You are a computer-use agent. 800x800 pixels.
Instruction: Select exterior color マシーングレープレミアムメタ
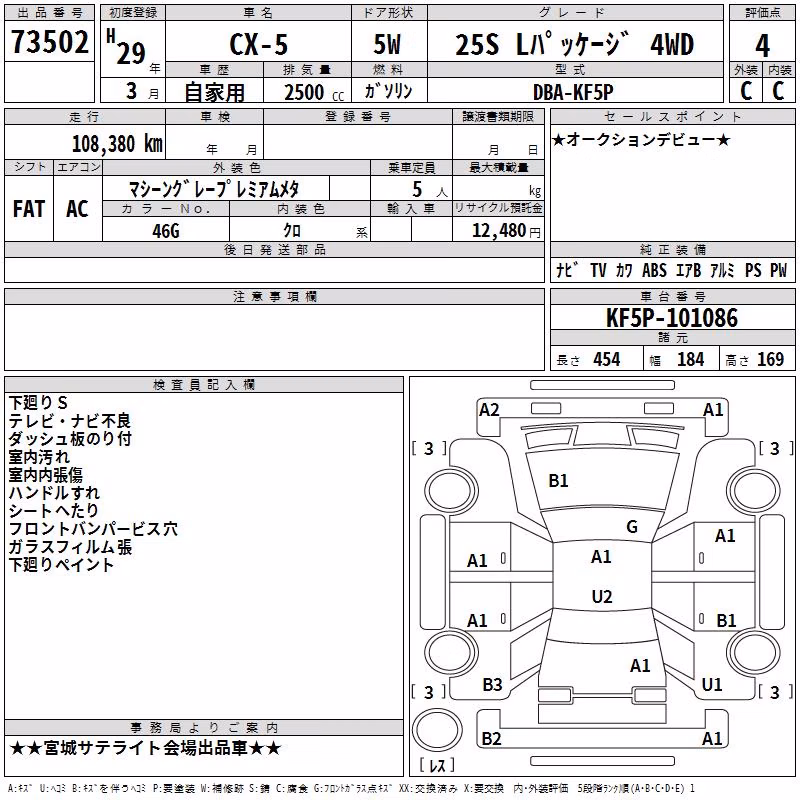point(214,189)
